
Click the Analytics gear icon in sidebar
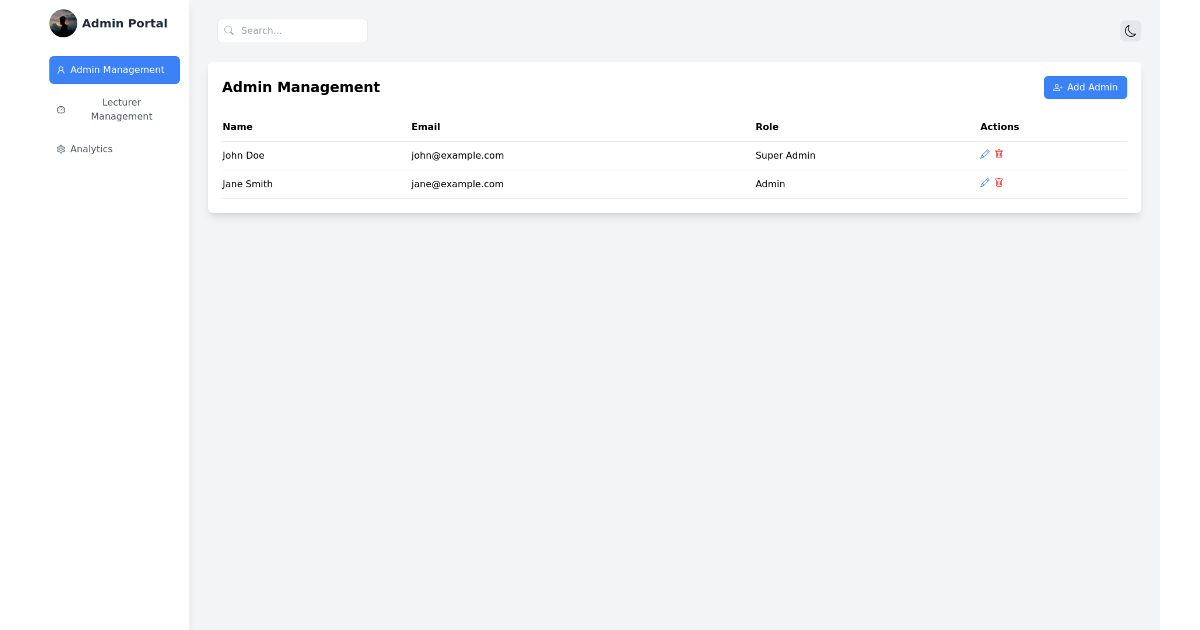(x=60, y=148)
